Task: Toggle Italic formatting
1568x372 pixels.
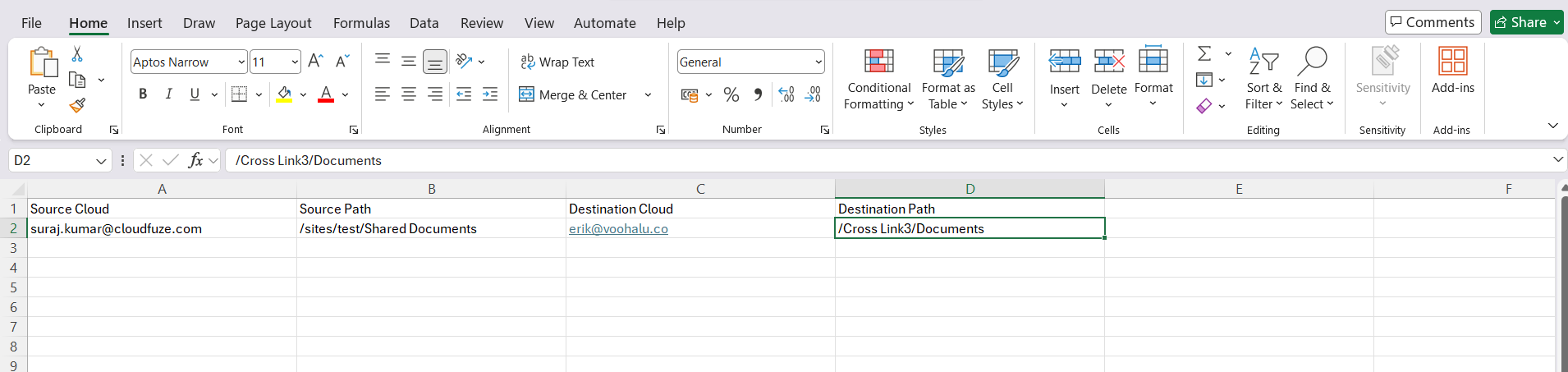Action: [x=169, y=94]
